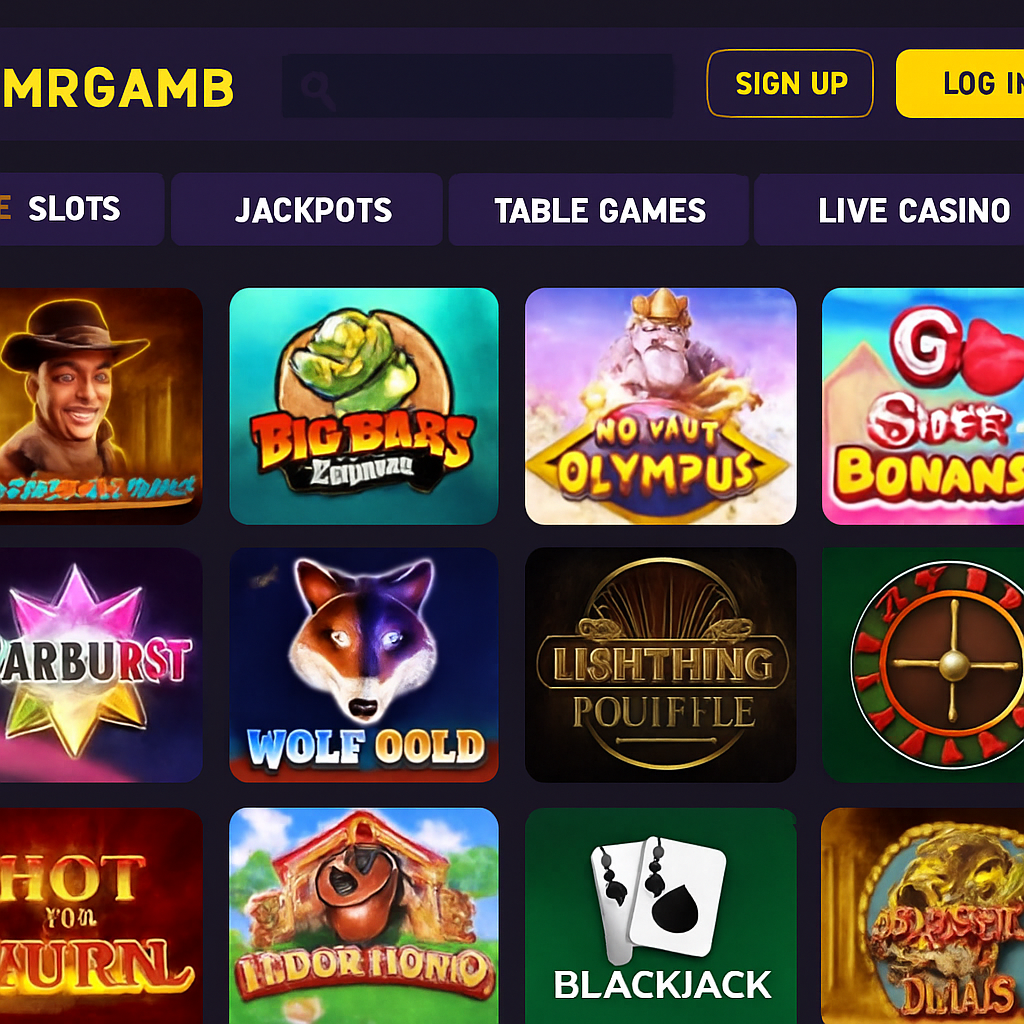
Task: Open the Blackjack cards game tile
Action: tap(660, 916)
